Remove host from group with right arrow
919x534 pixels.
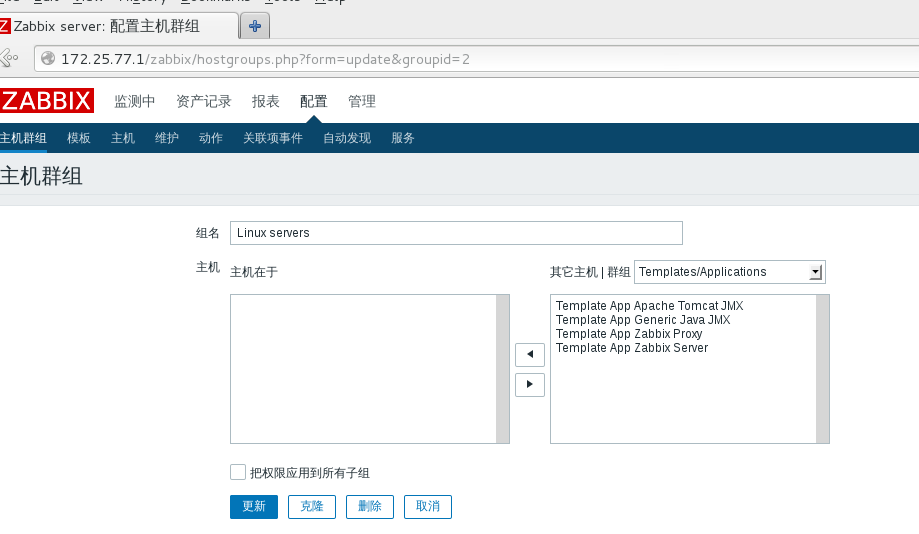[x=530, y=385]
